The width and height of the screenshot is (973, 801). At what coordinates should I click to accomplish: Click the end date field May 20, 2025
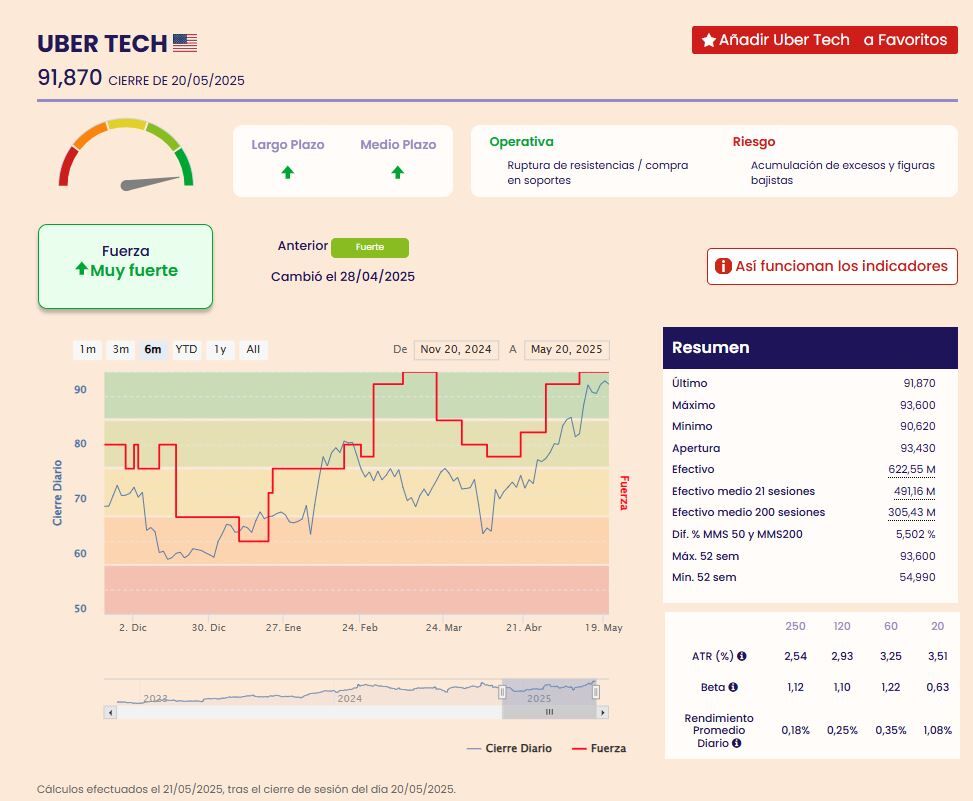coord(567,349)
